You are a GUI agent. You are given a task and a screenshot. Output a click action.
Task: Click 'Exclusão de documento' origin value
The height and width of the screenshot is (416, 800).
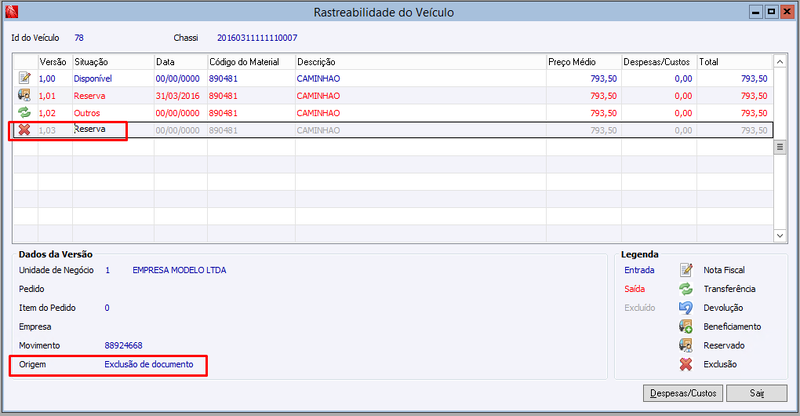[149, 364]
